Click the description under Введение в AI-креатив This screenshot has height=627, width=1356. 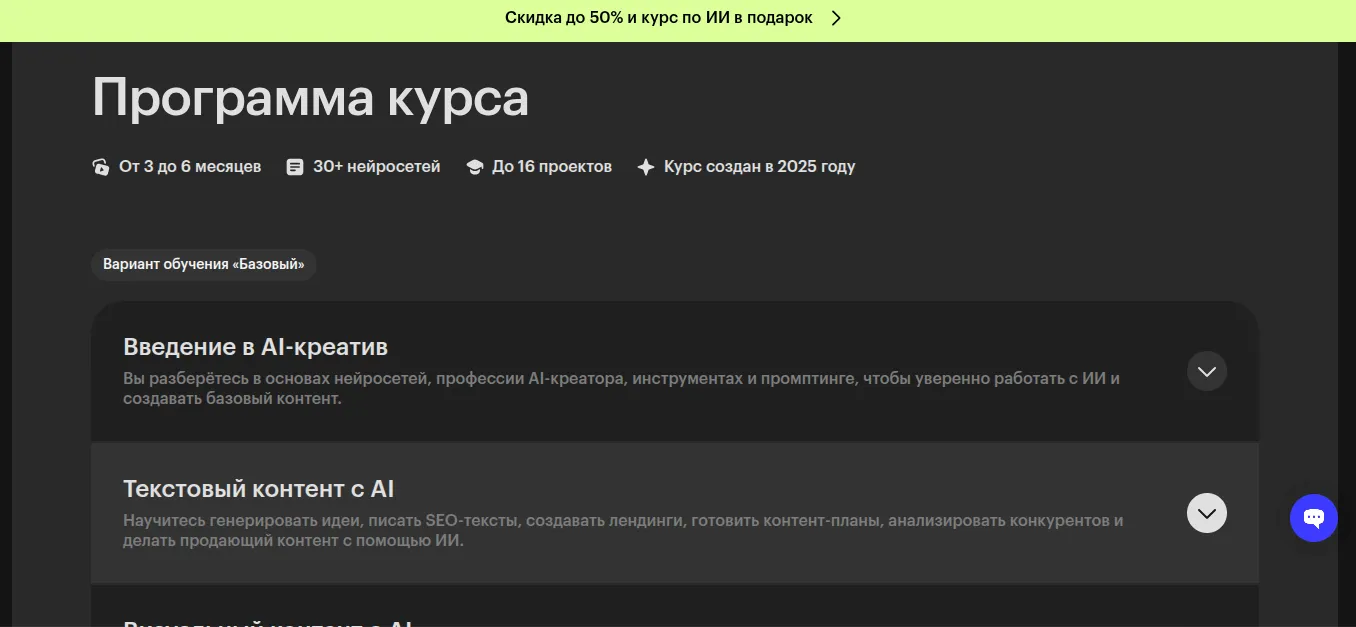pyautogui.click(x=622, y=389)
